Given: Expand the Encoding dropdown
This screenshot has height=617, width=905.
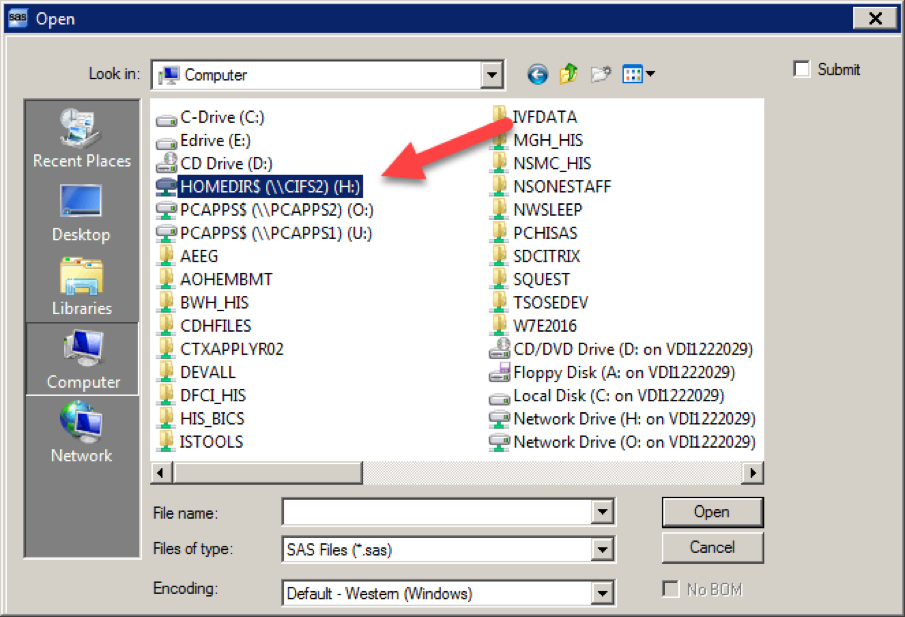Looking at the screenshot, I should [x=602, y=593].
